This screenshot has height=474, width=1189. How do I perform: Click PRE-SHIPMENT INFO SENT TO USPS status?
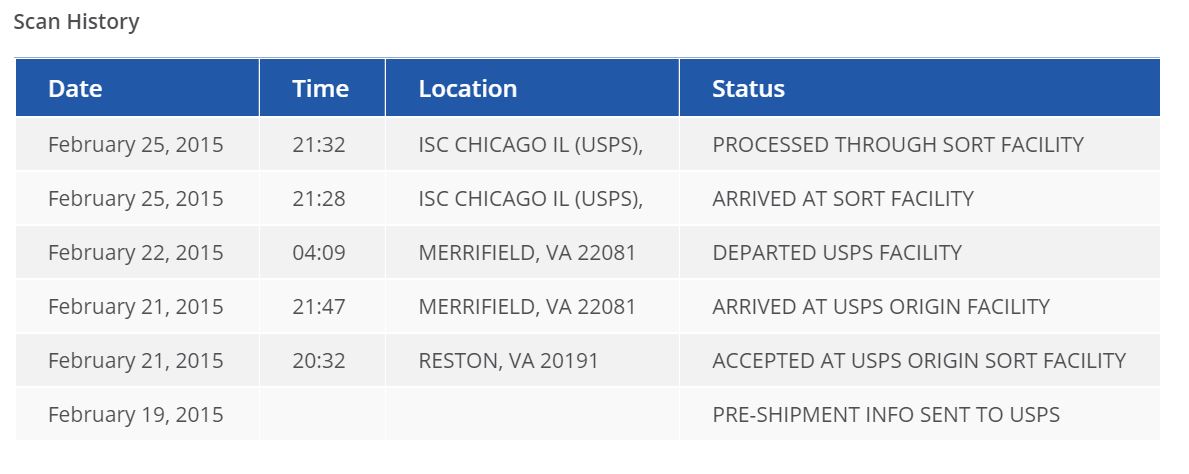[886, 415]
